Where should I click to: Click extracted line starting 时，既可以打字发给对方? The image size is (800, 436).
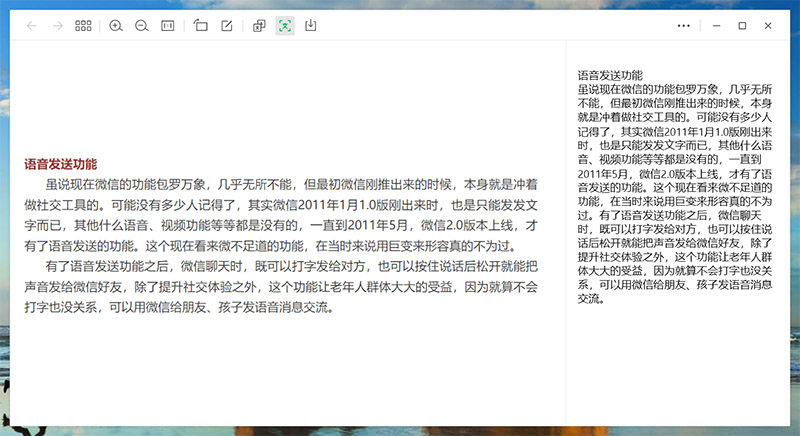[x=675, y=229]
